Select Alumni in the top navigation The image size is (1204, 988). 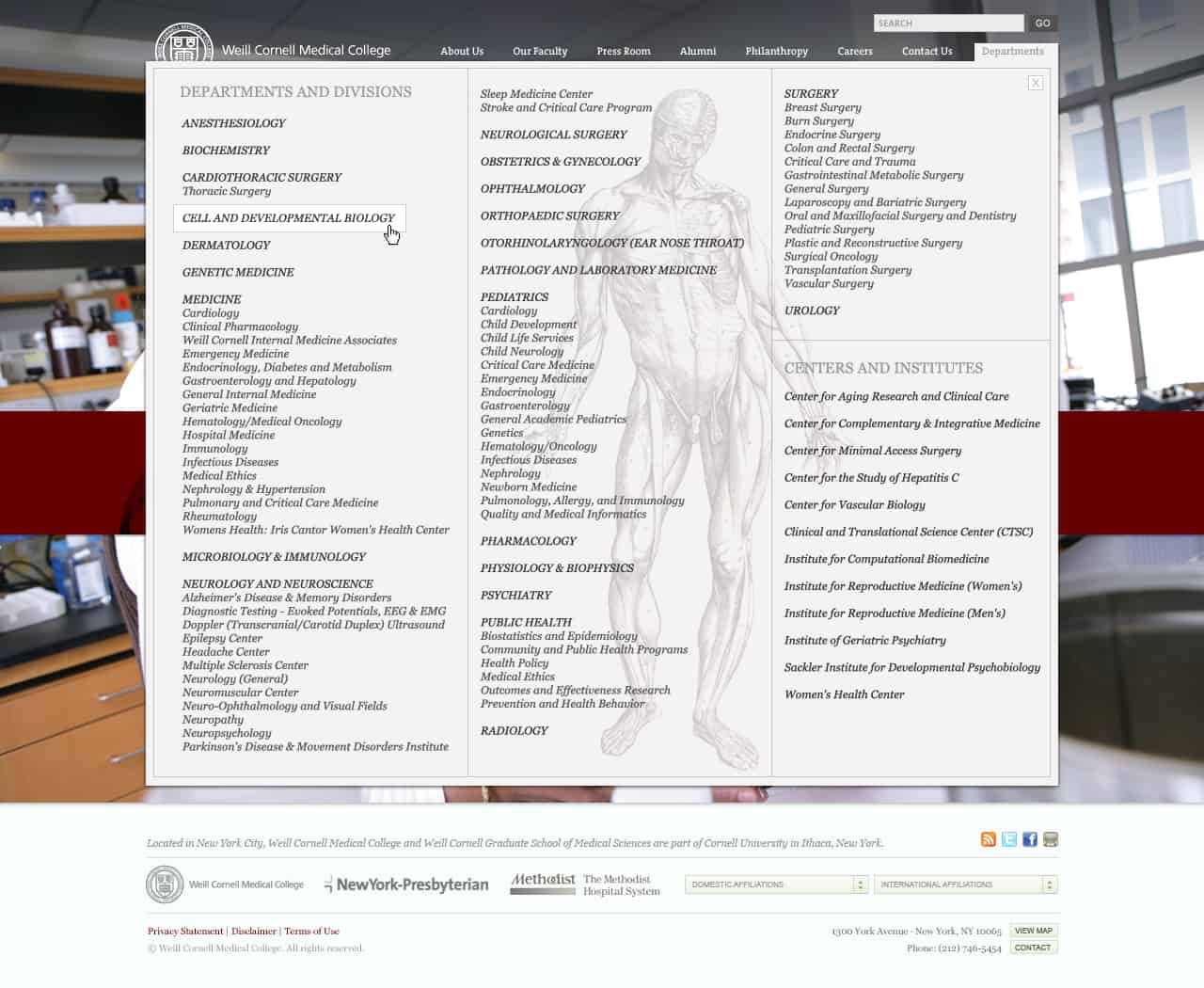[x=698, y=51]
